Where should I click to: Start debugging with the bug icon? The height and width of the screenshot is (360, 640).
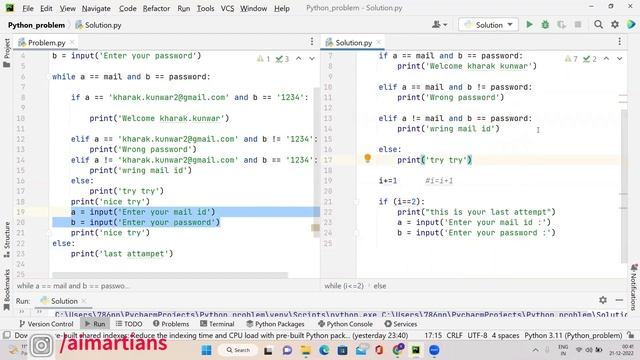coord(545,25)
